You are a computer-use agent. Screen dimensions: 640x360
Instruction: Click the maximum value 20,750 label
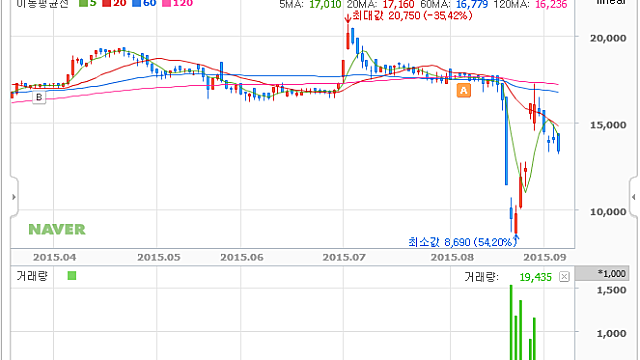pos(412,16)
